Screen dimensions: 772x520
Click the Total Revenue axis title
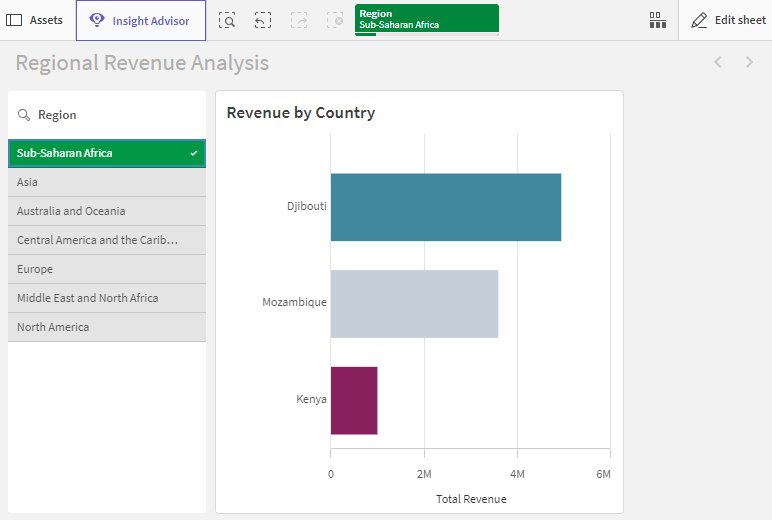pos(471,499)
